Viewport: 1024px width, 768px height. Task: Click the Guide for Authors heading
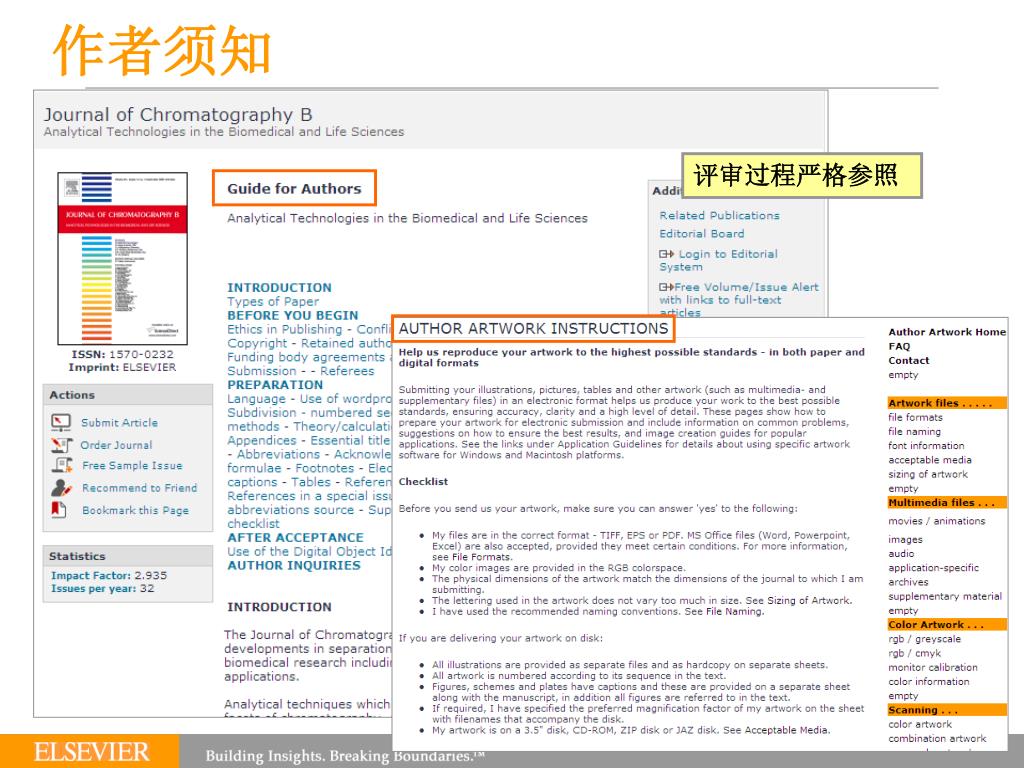(294, 189)
